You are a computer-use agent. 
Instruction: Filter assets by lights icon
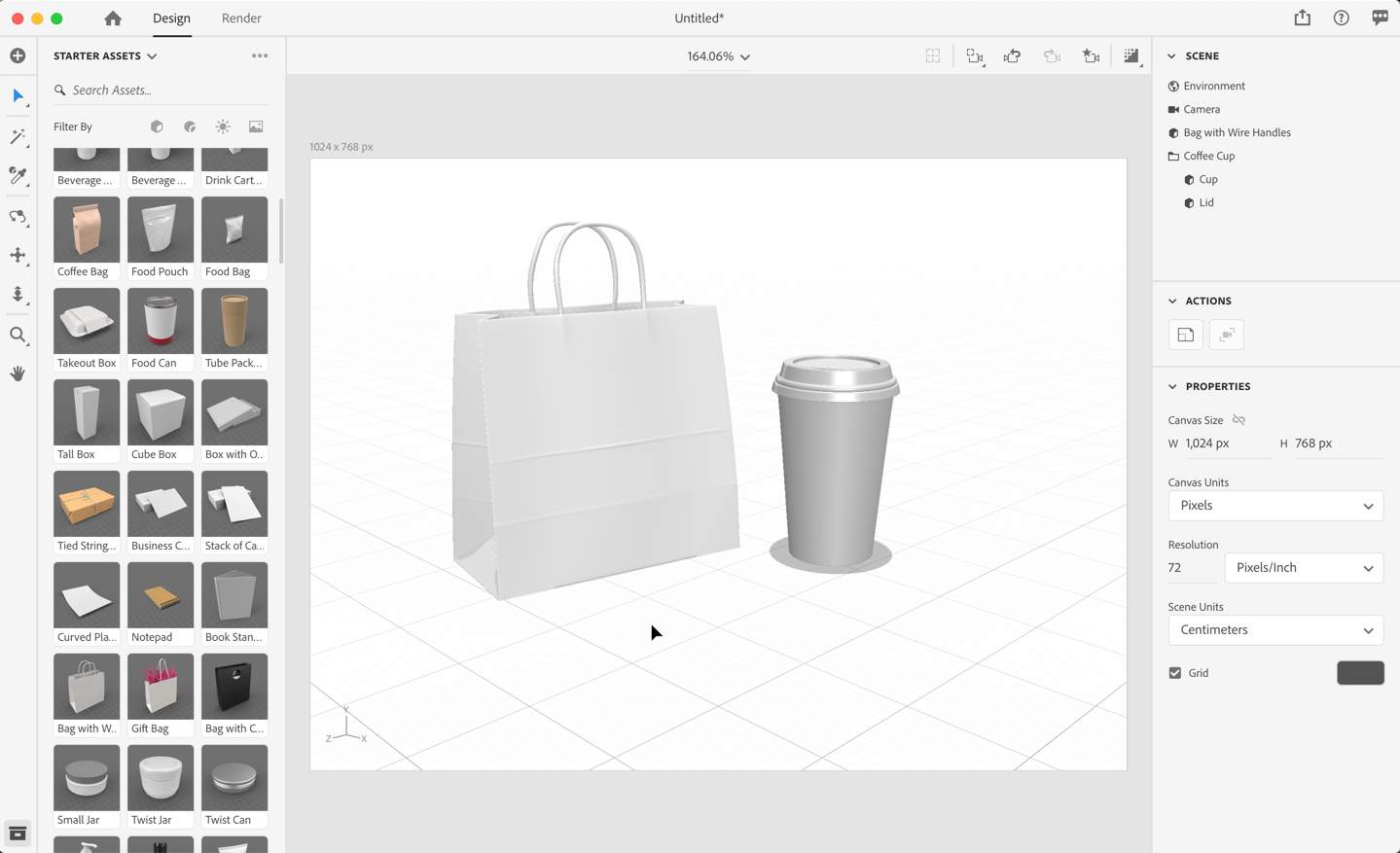point(223,126)
